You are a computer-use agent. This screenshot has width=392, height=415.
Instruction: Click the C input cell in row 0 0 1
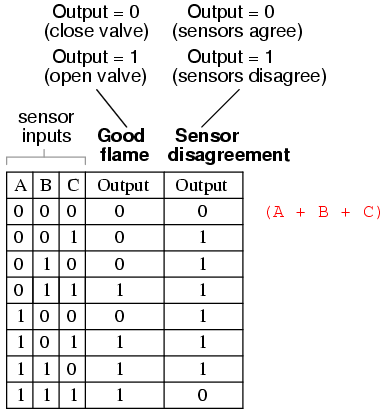point(72,238)
